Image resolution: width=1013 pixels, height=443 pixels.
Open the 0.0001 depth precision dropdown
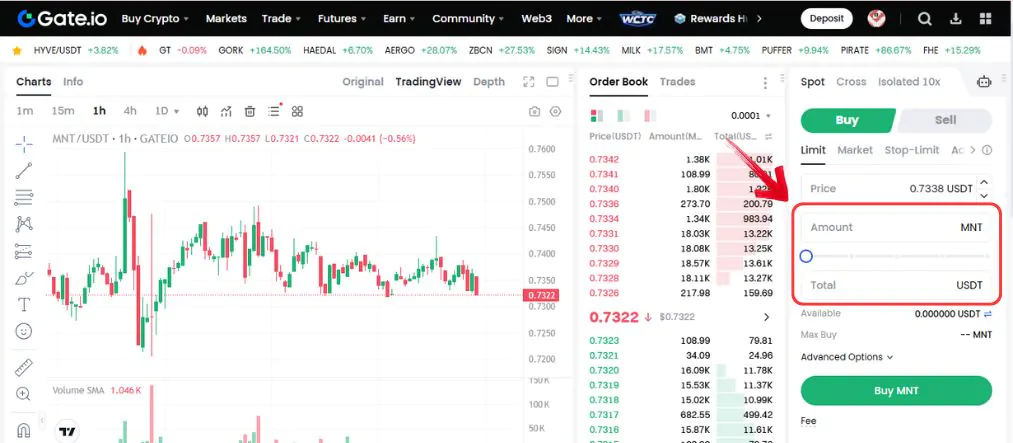pos(751,116)
